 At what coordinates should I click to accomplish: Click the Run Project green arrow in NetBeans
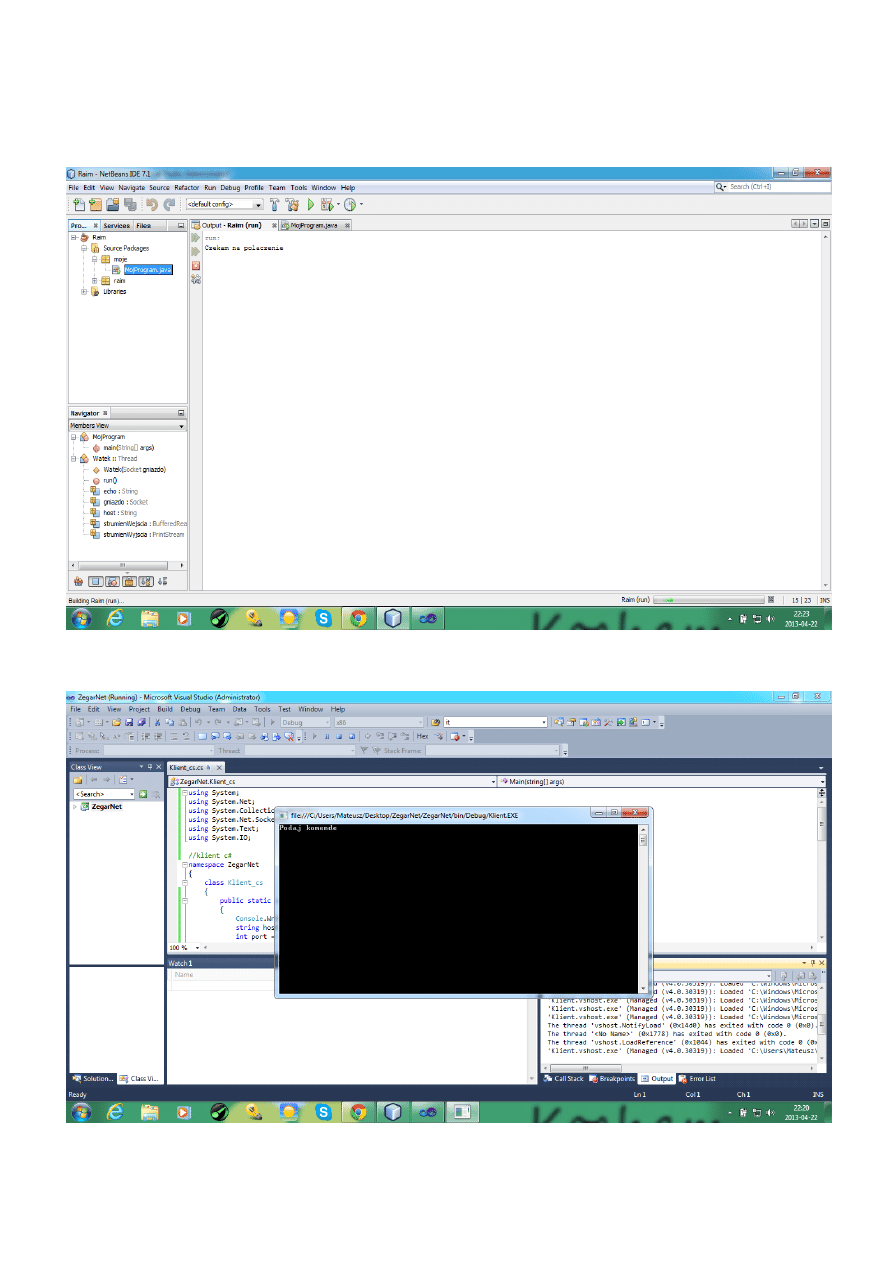tap(311, 204)
